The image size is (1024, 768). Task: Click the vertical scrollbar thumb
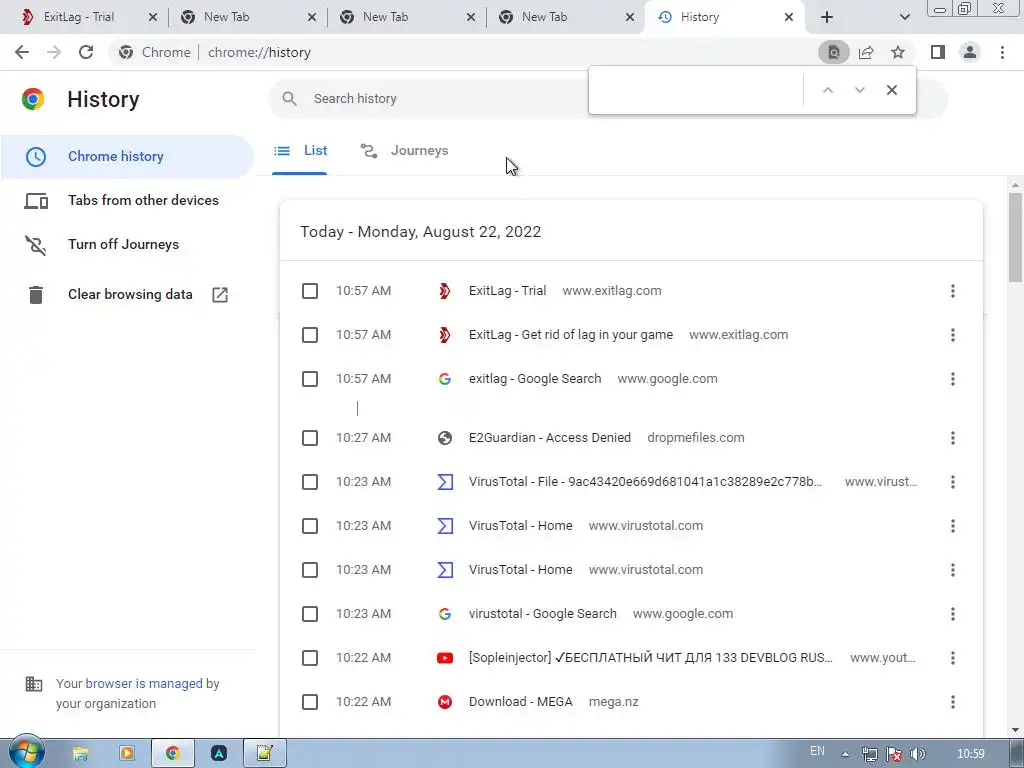[x=1015, y=237]
